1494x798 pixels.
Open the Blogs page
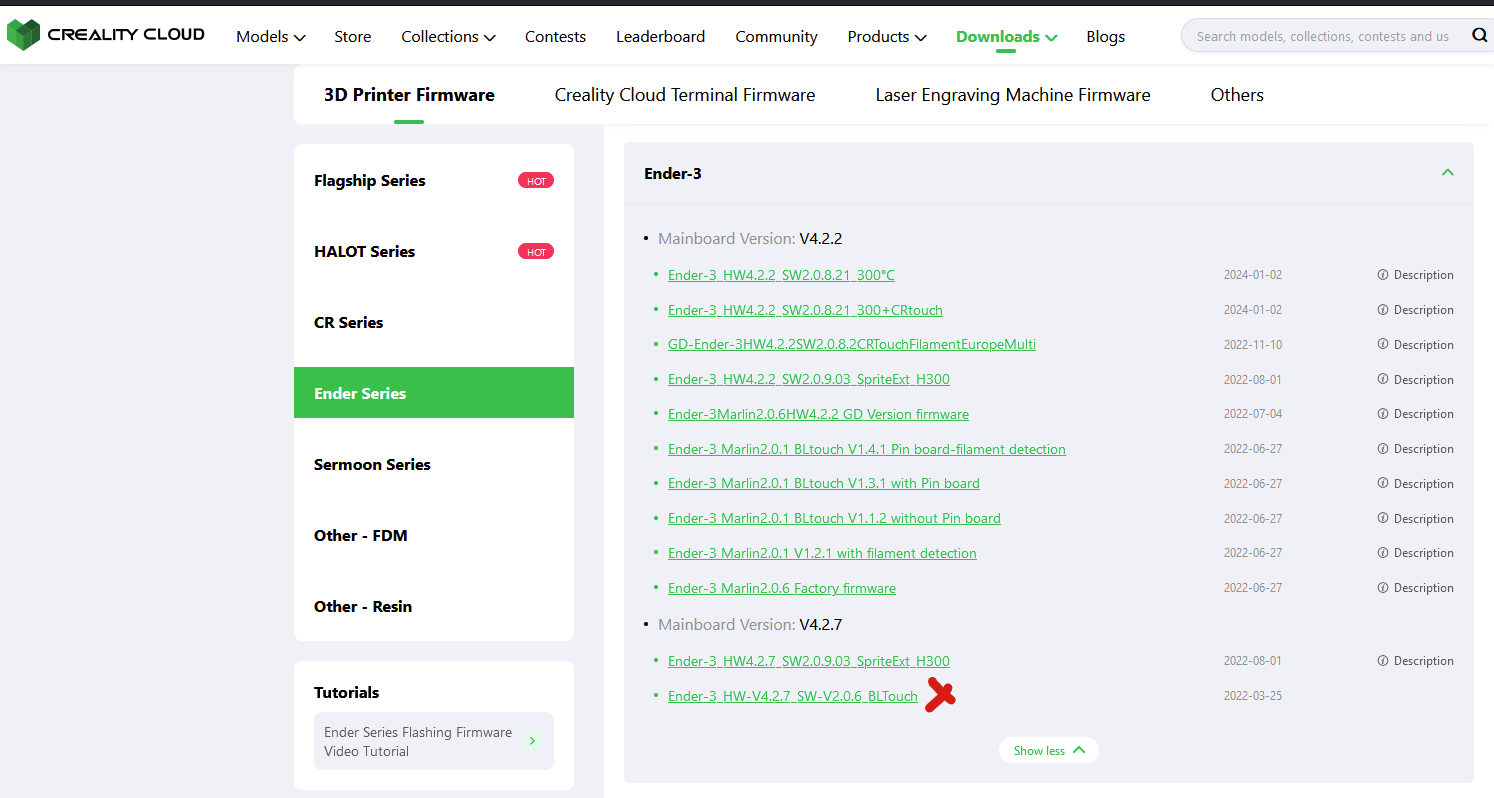(1105, 36)
